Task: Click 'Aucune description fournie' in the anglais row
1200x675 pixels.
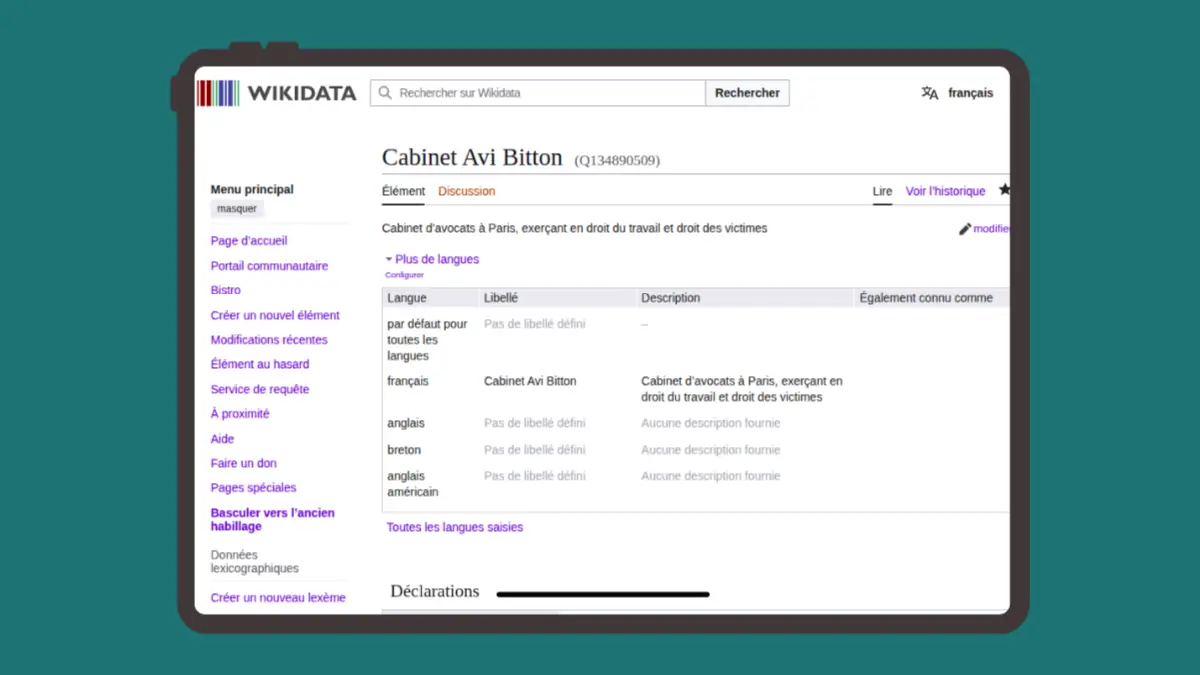Action: (x=711, y=423)
